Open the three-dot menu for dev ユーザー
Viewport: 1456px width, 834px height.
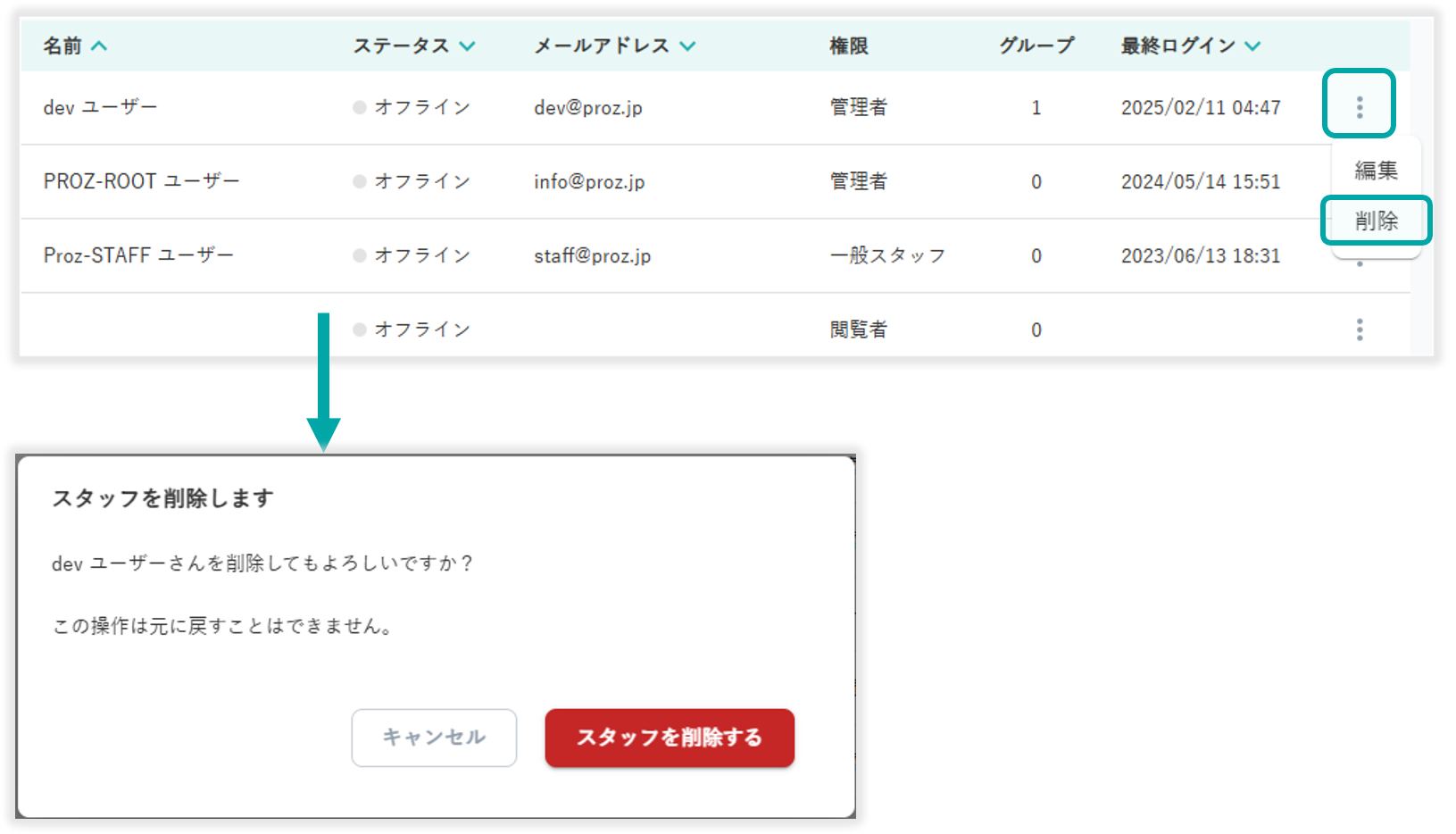[1359, 107]
